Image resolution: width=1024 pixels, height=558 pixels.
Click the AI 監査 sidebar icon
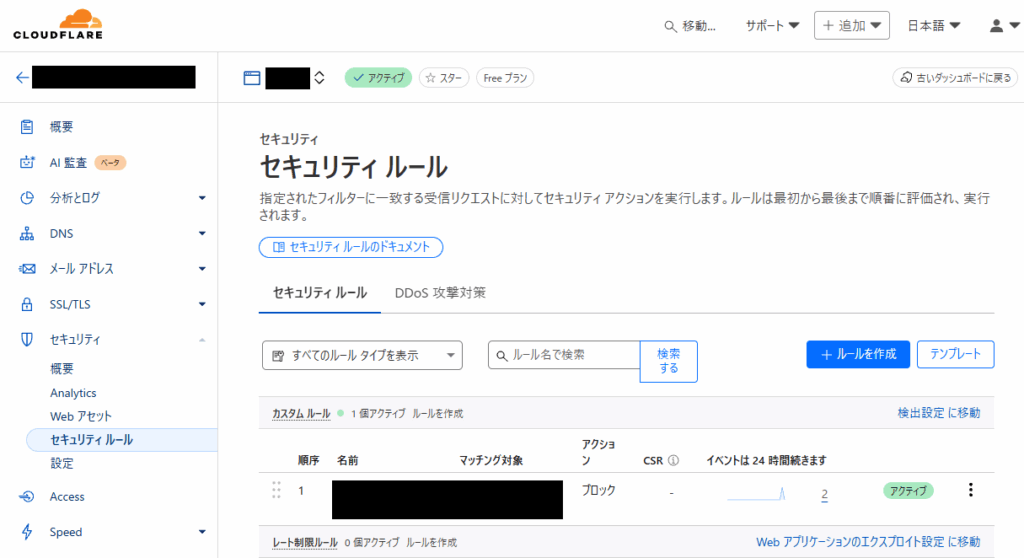(27, 162)
